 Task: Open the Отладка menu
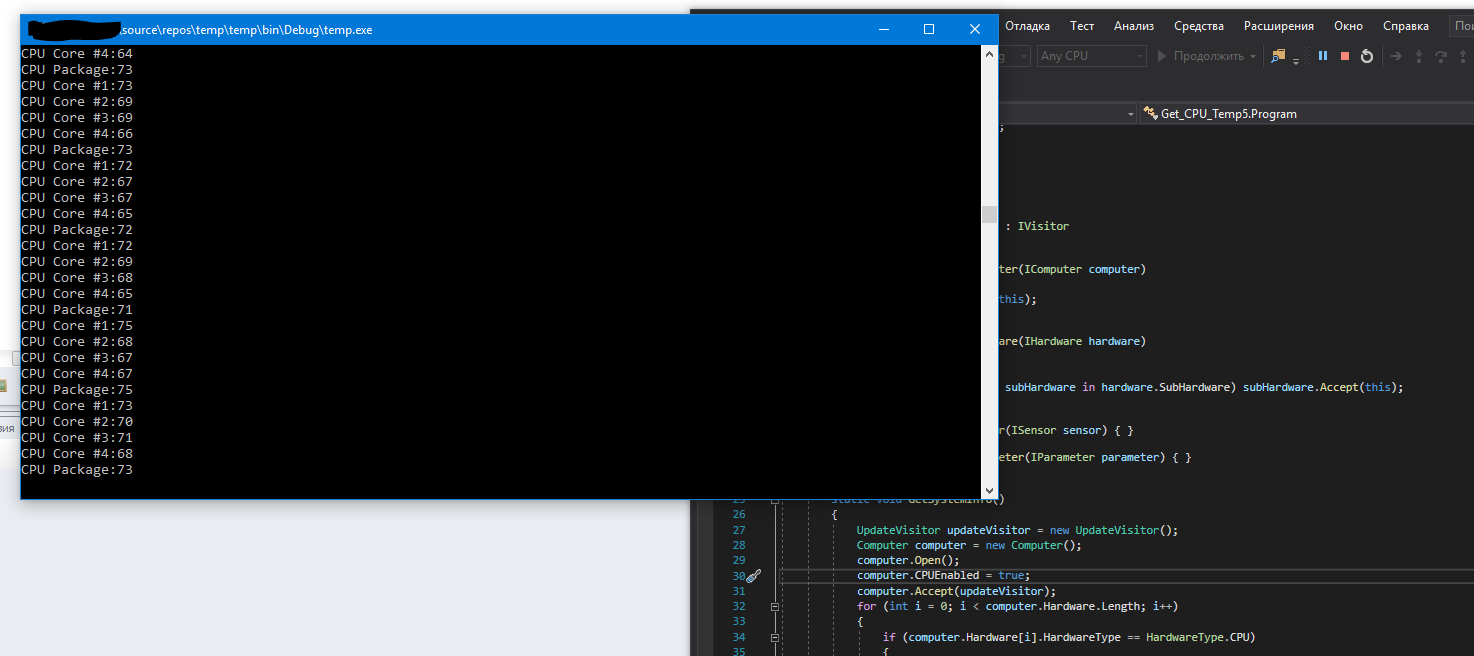(x=1027, y=26)
